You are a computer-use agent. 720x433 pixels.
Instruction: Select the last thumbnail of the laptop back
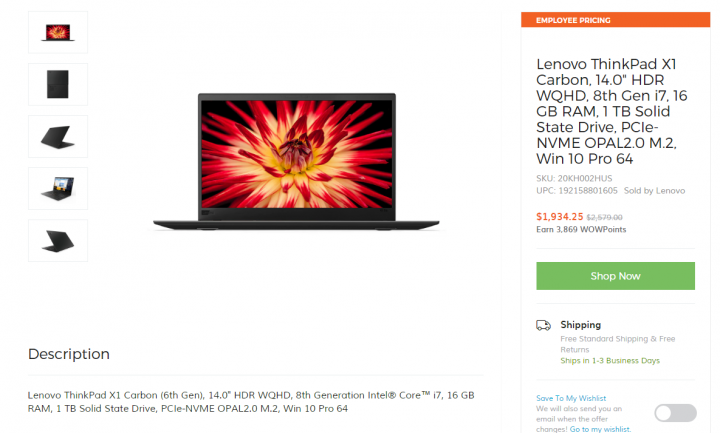(x=58, y=241)
